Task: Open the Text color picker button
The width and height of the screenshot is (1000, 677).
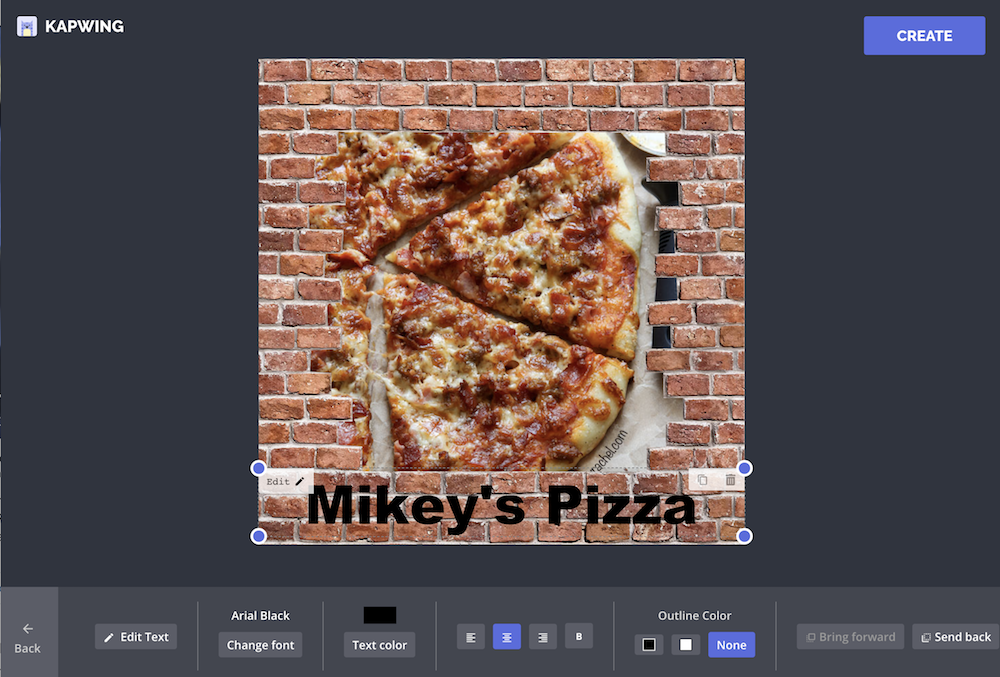Action: point(379,645)
